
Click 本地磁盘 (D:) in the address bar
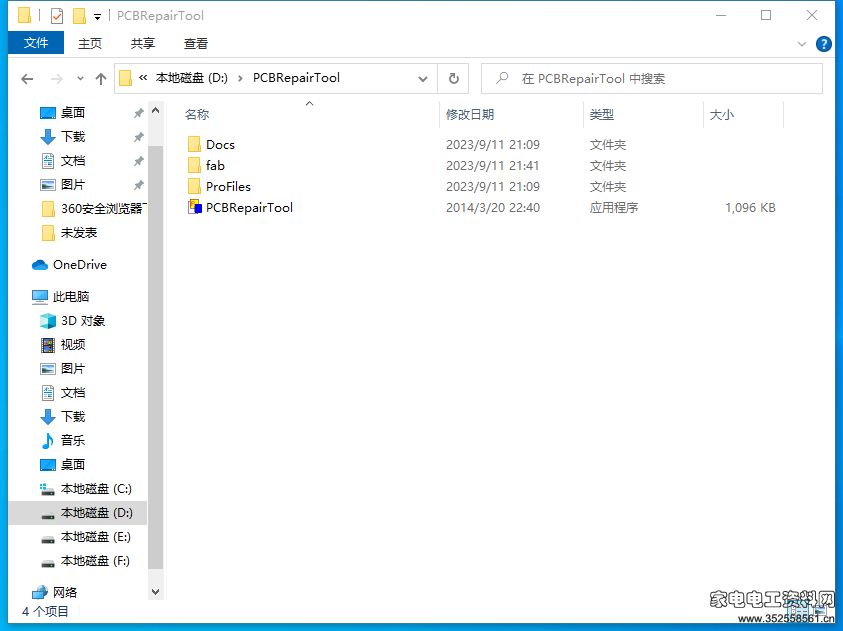191,78
